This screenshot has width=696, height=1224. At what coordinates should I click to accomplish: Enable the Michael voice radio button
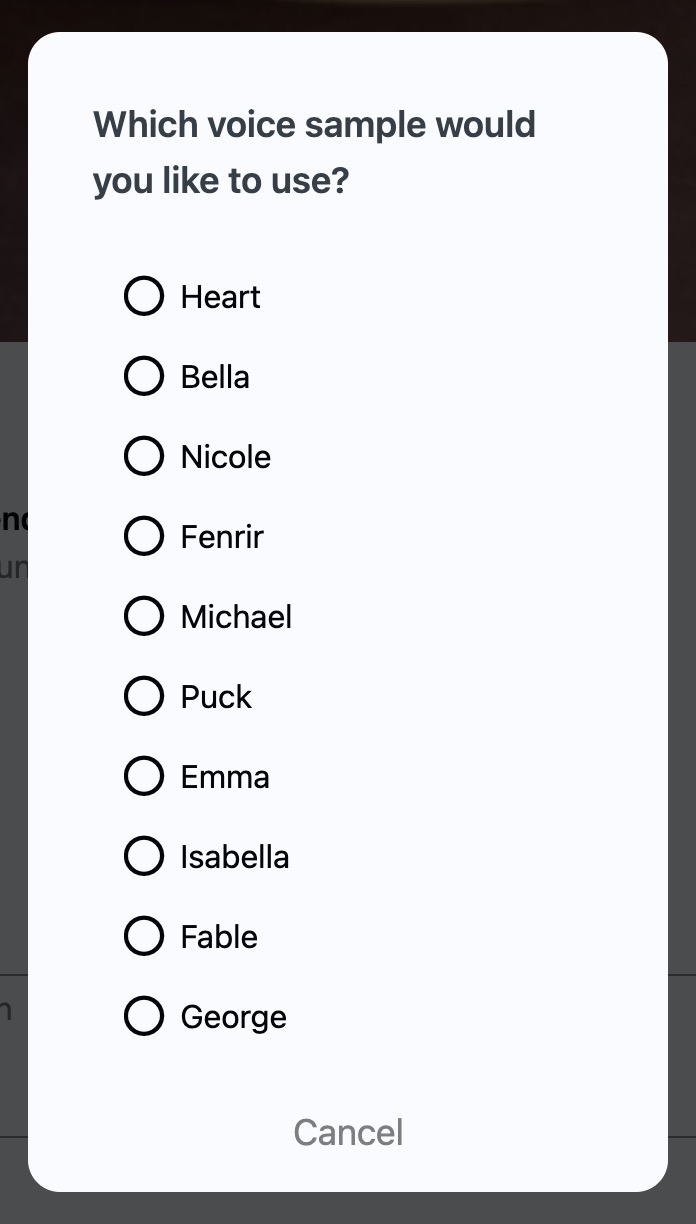pyautogui.click(x=144, y=616)
